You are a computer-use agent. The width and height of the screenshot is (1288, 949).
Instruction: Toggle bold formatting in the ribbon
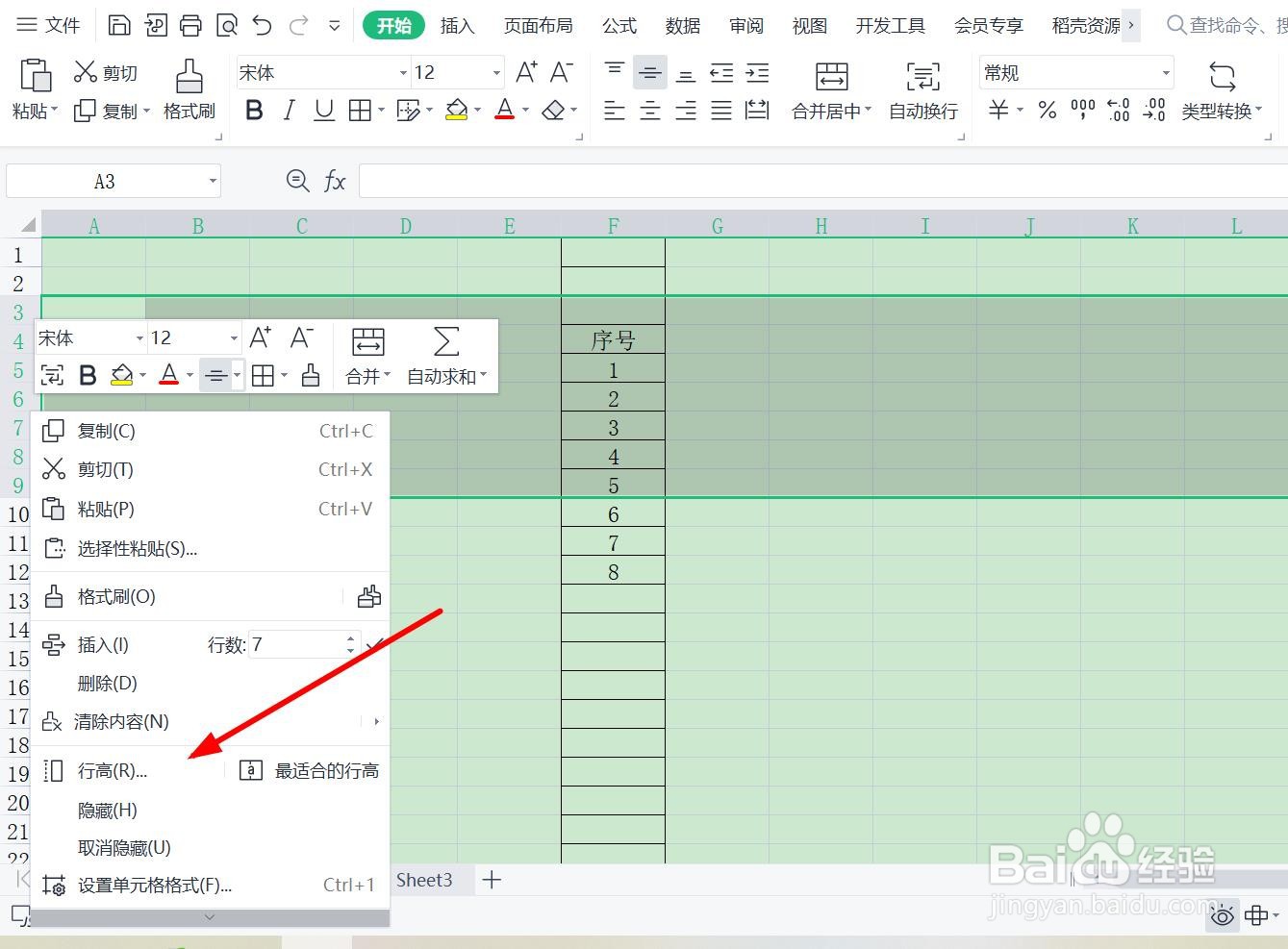[253, 110]
